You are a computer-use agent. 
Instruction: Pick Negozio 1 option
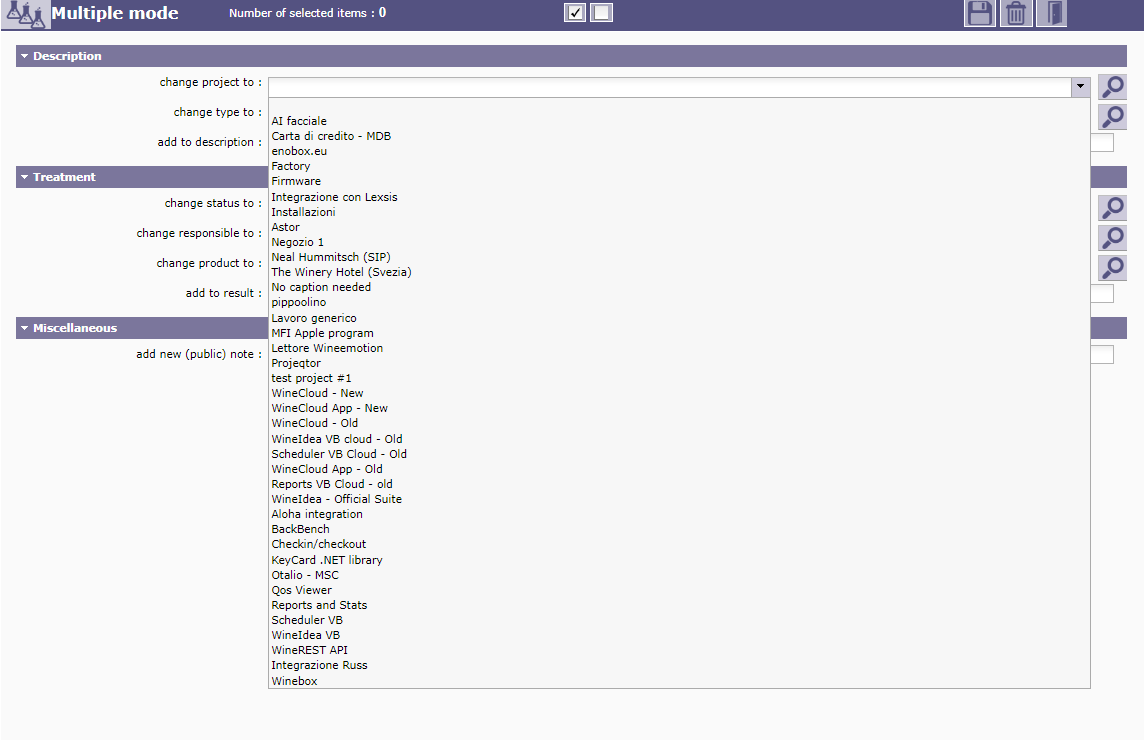tap(679, 242)
